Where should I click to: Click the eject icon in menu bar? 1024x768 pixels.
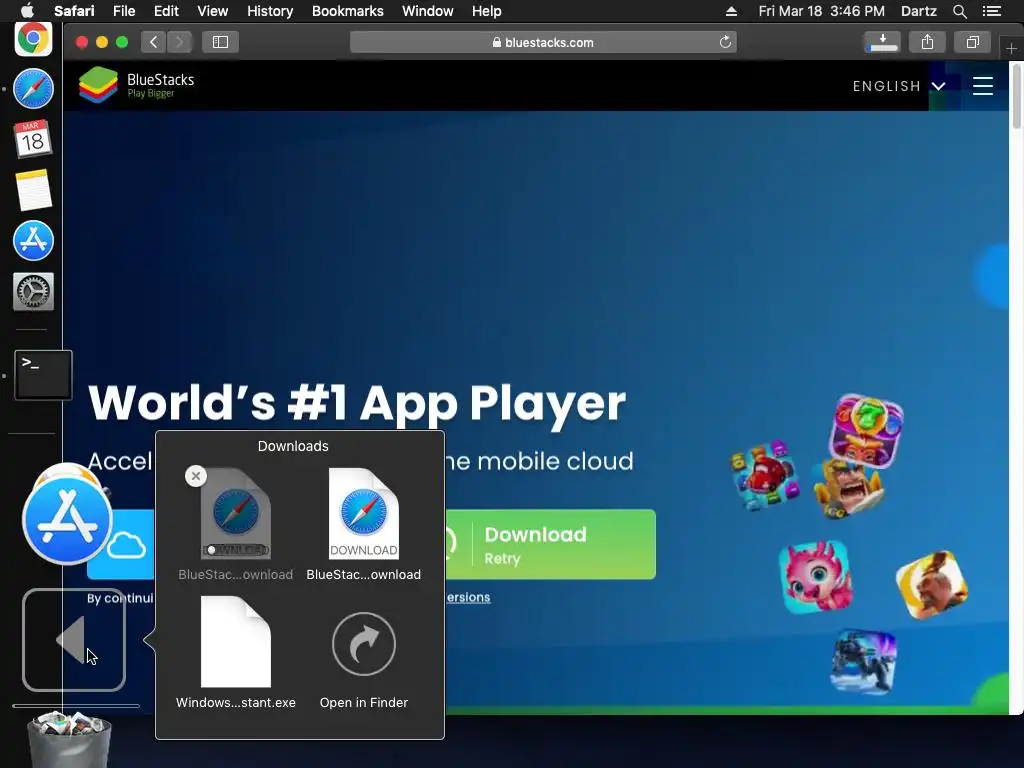coord(731,11)
